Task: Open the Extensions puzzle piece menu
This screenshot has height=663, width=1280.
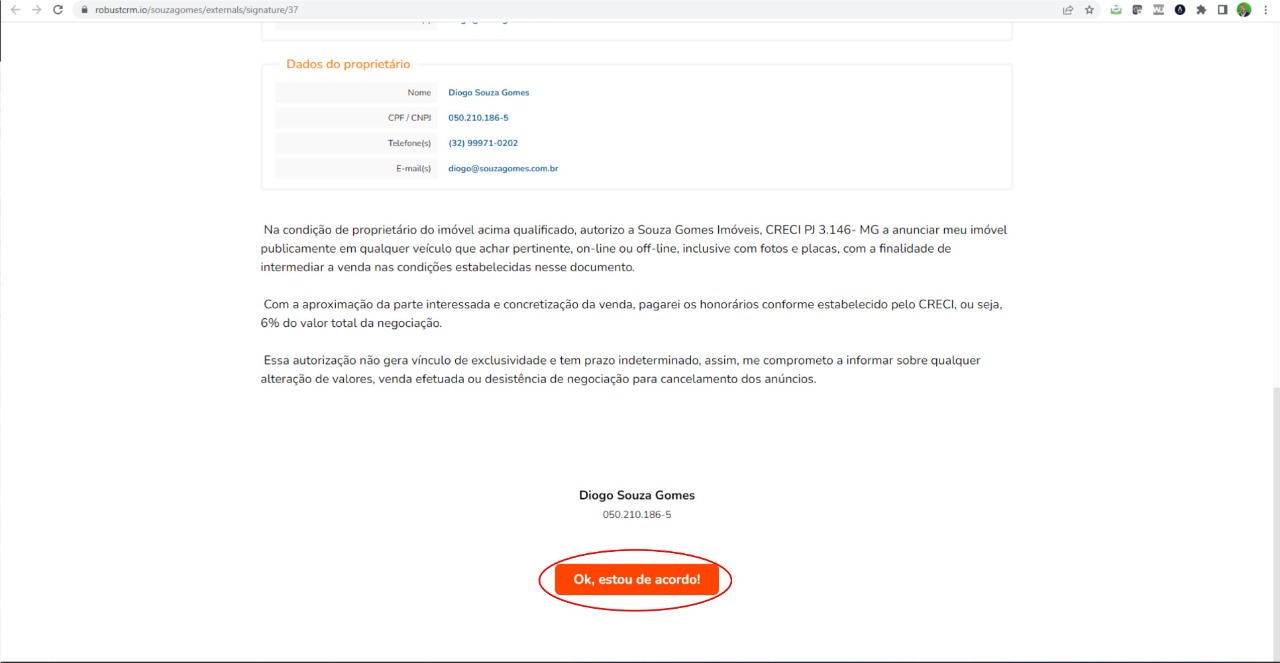Action: pyautogui.click(x=1201, y=10)
